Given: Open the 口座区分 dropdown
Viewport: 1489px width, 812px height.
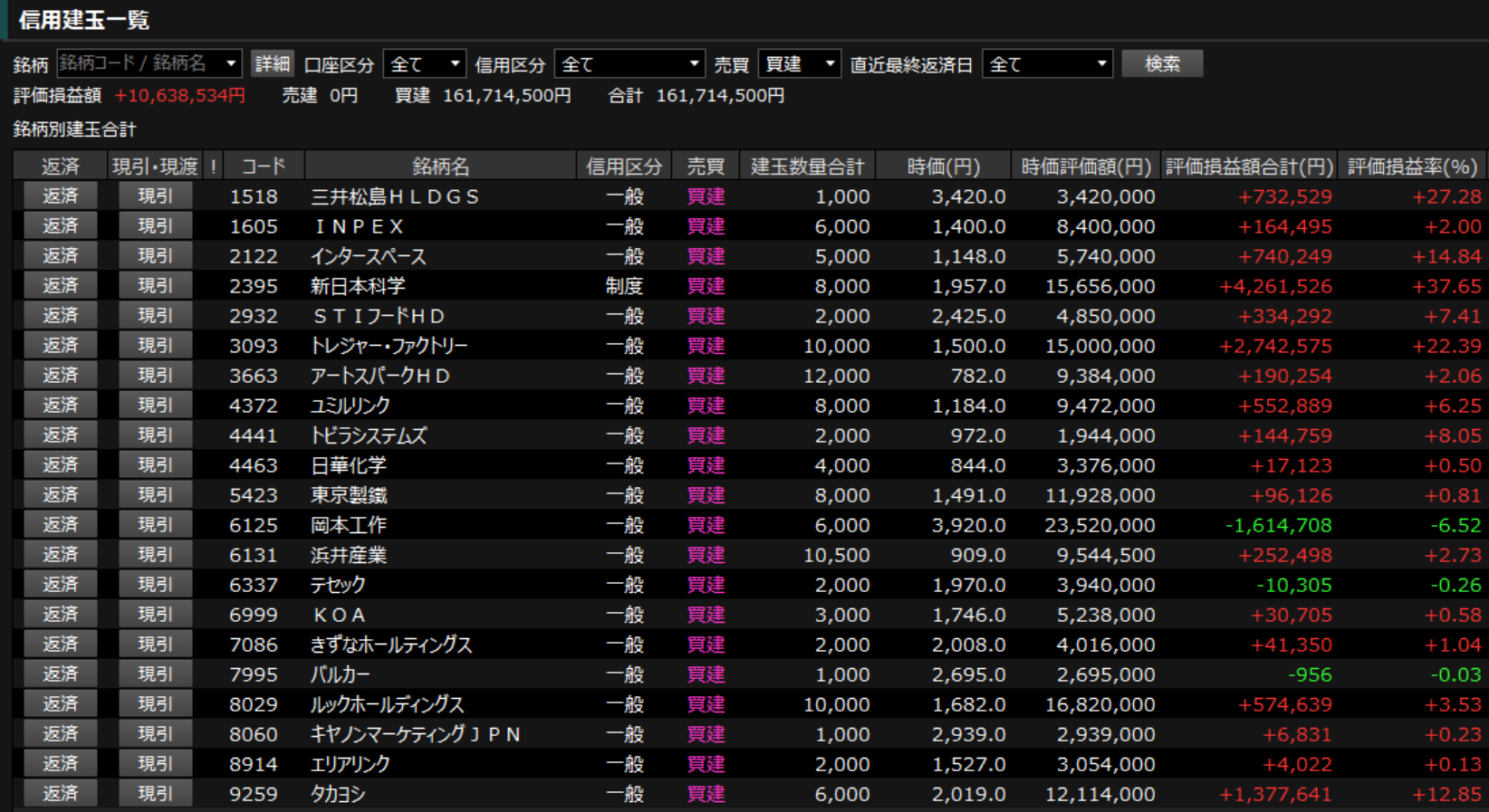Looking at the screenshot, I should click(425, 63).
